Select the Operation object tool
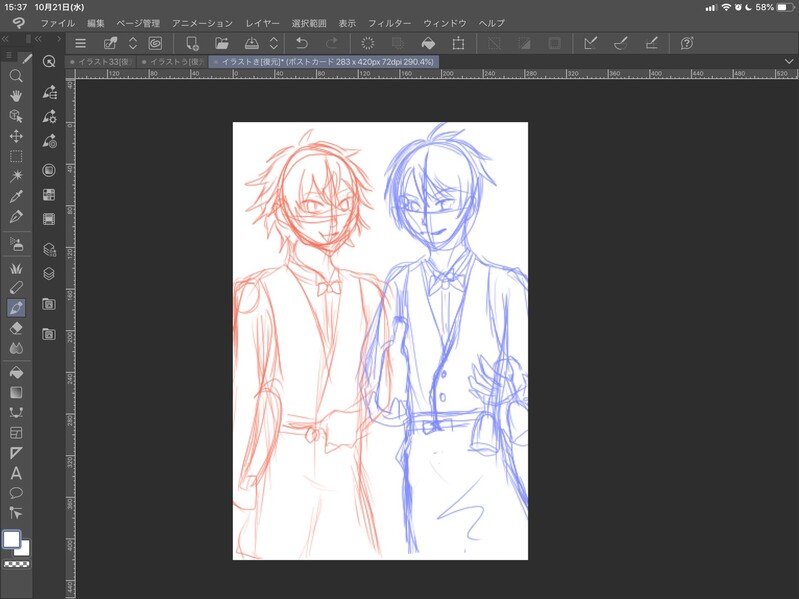 pos(16,116)
